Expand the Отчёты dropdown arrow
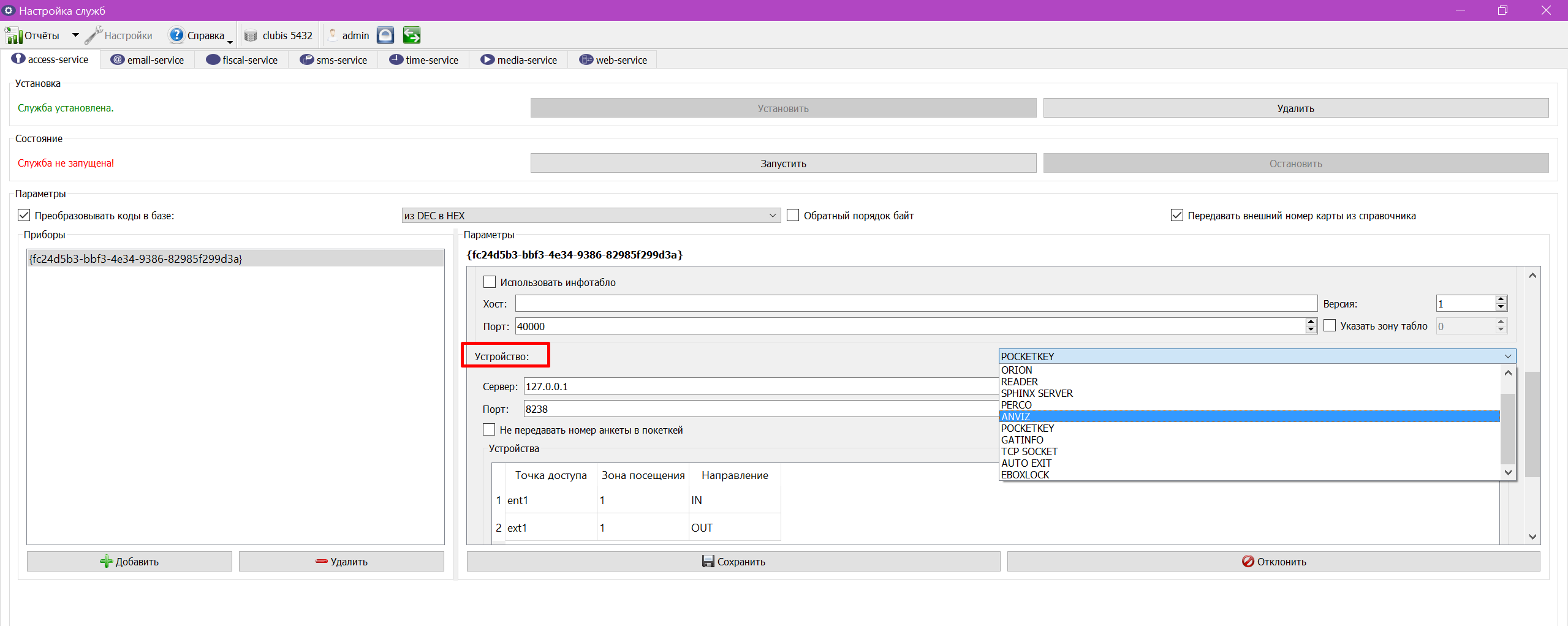This screenshot has height=626, width=1568. point(75,36)
